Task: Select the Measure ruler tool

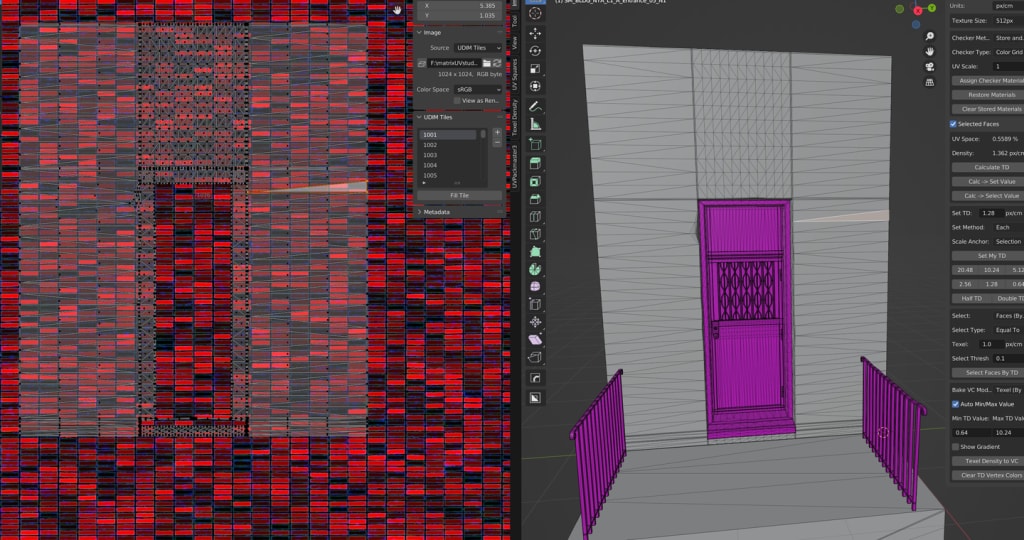Action: pos(535,124)
